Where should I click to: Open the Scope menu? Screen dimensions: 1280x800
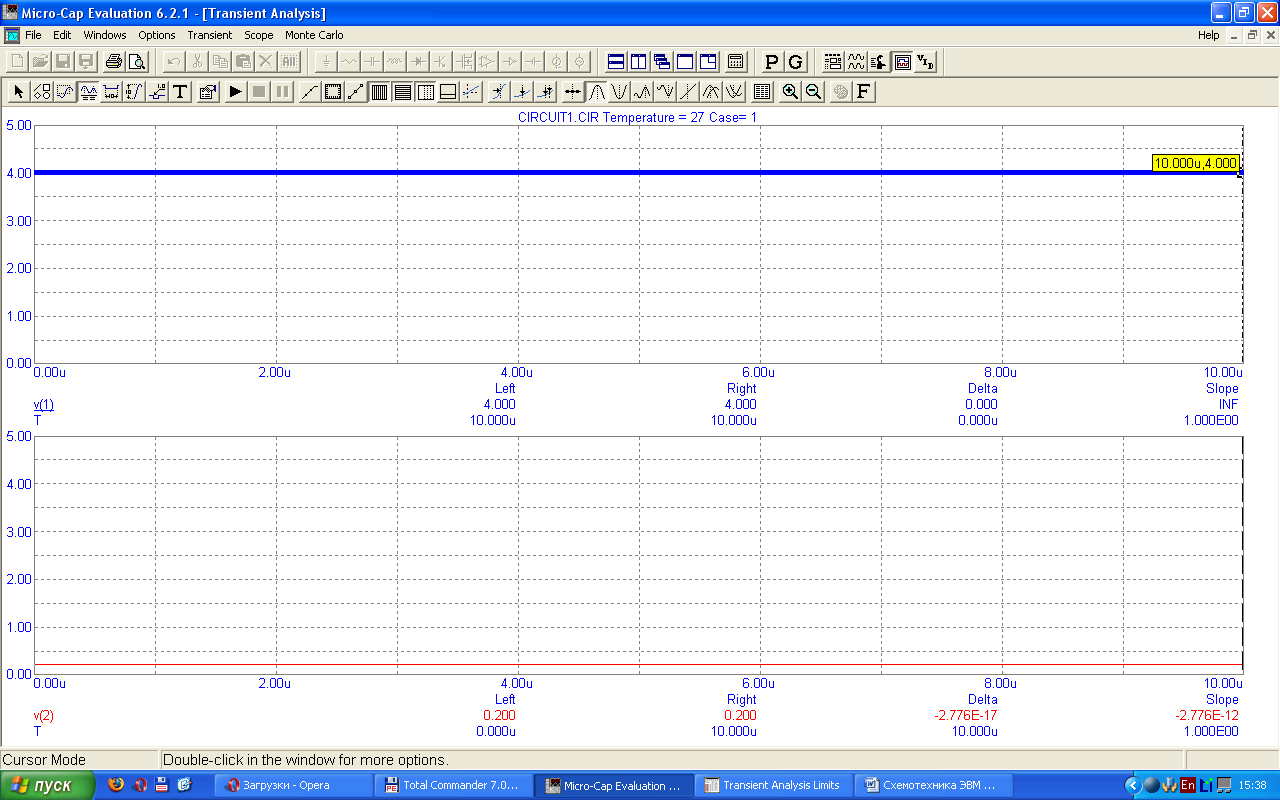coord(258,35)
